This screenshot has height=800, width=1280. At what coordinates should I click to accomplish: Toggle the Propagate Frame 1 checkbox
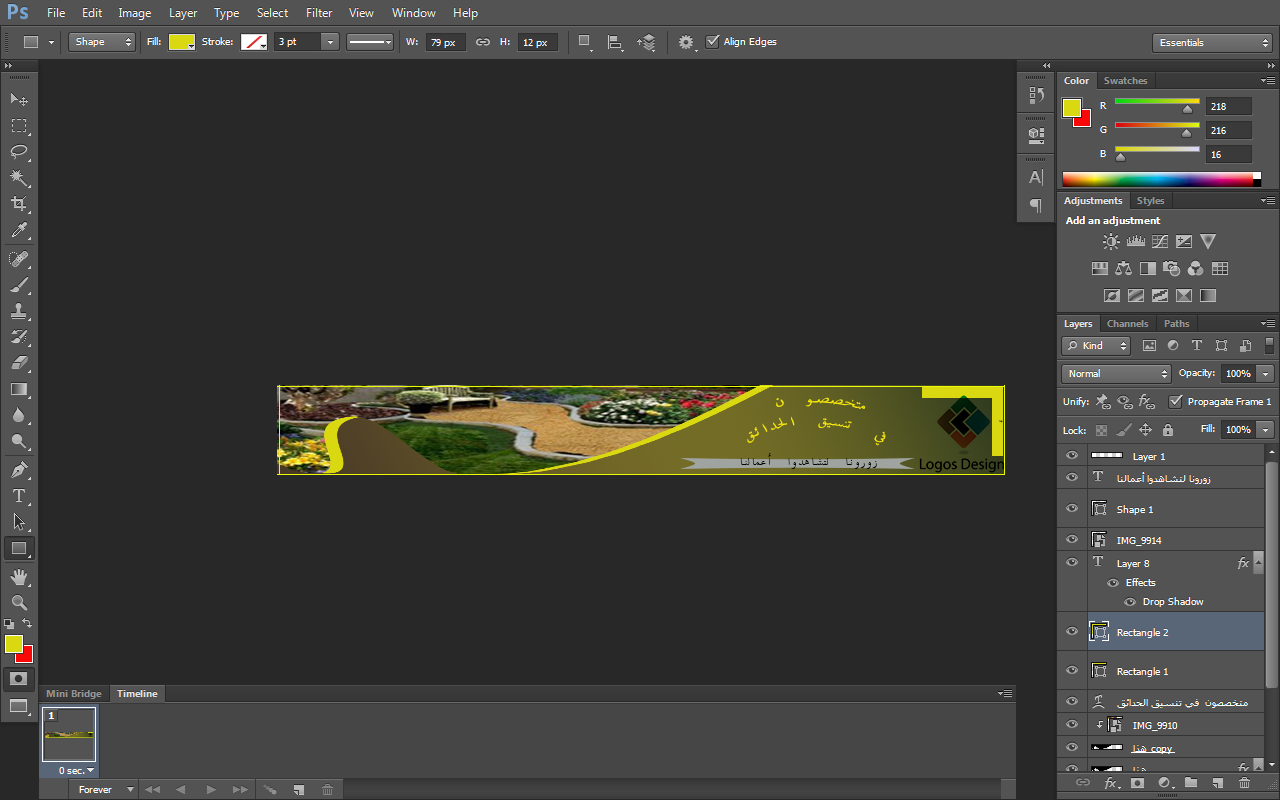(x=1175, y=401)
